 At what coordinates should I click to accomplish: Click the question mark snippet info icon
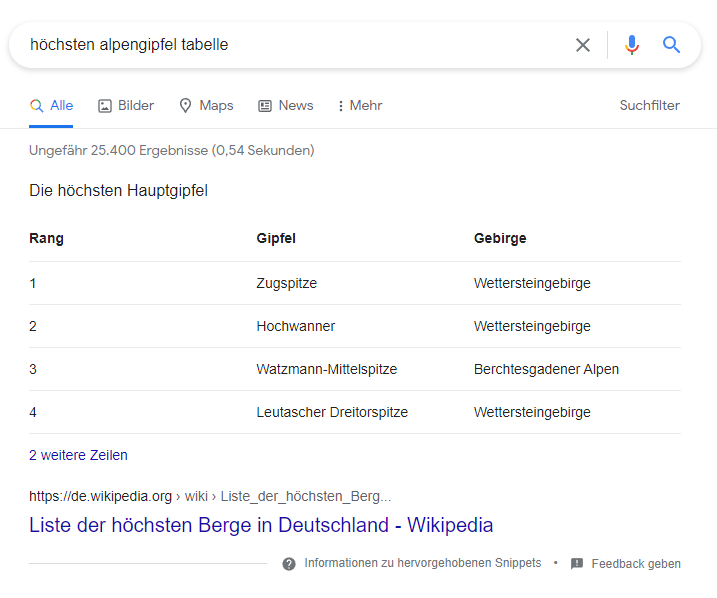(x=289, y=564)
